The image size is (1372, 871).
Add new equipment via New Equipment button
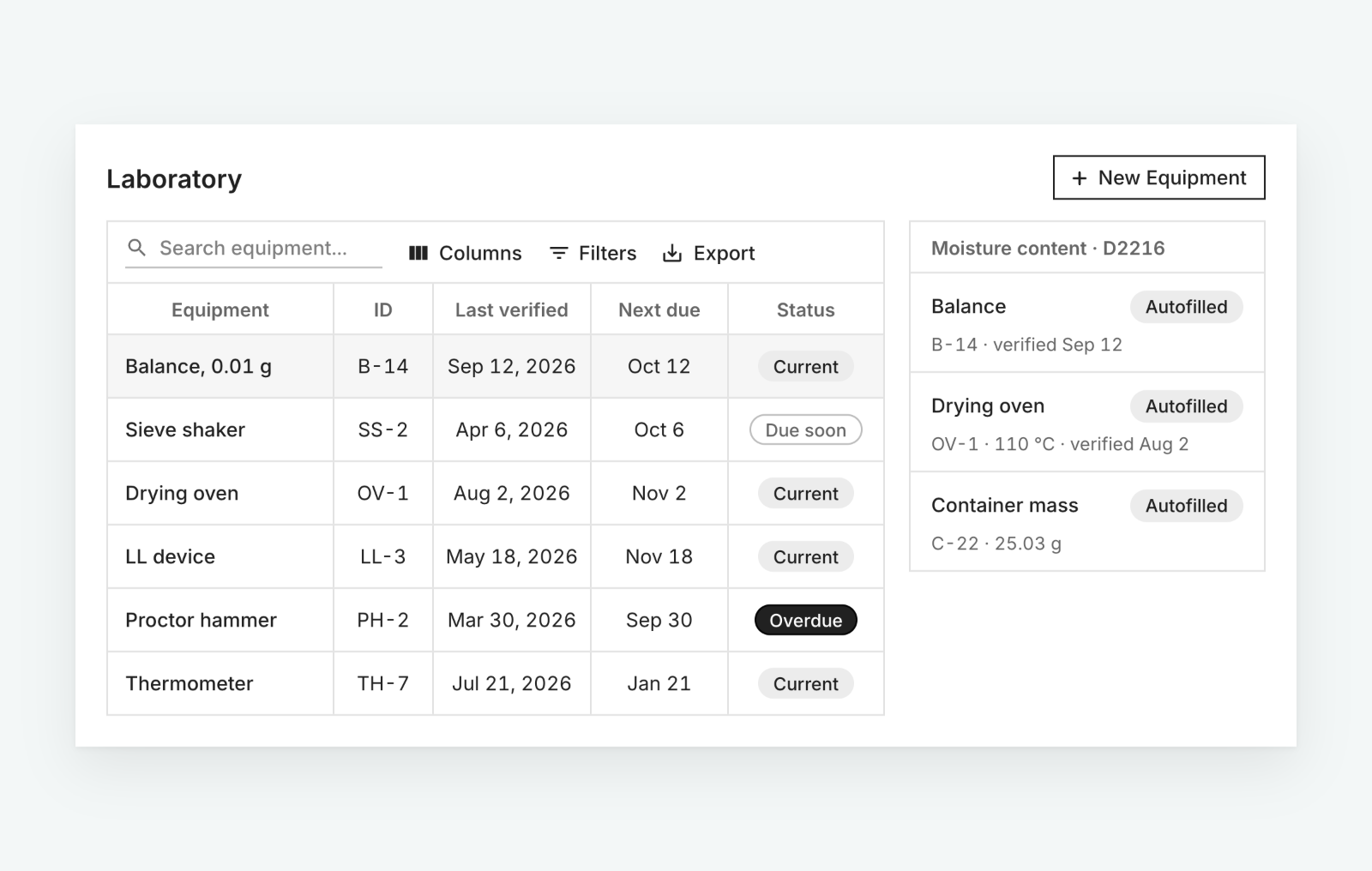click(x=1158, y=177)
